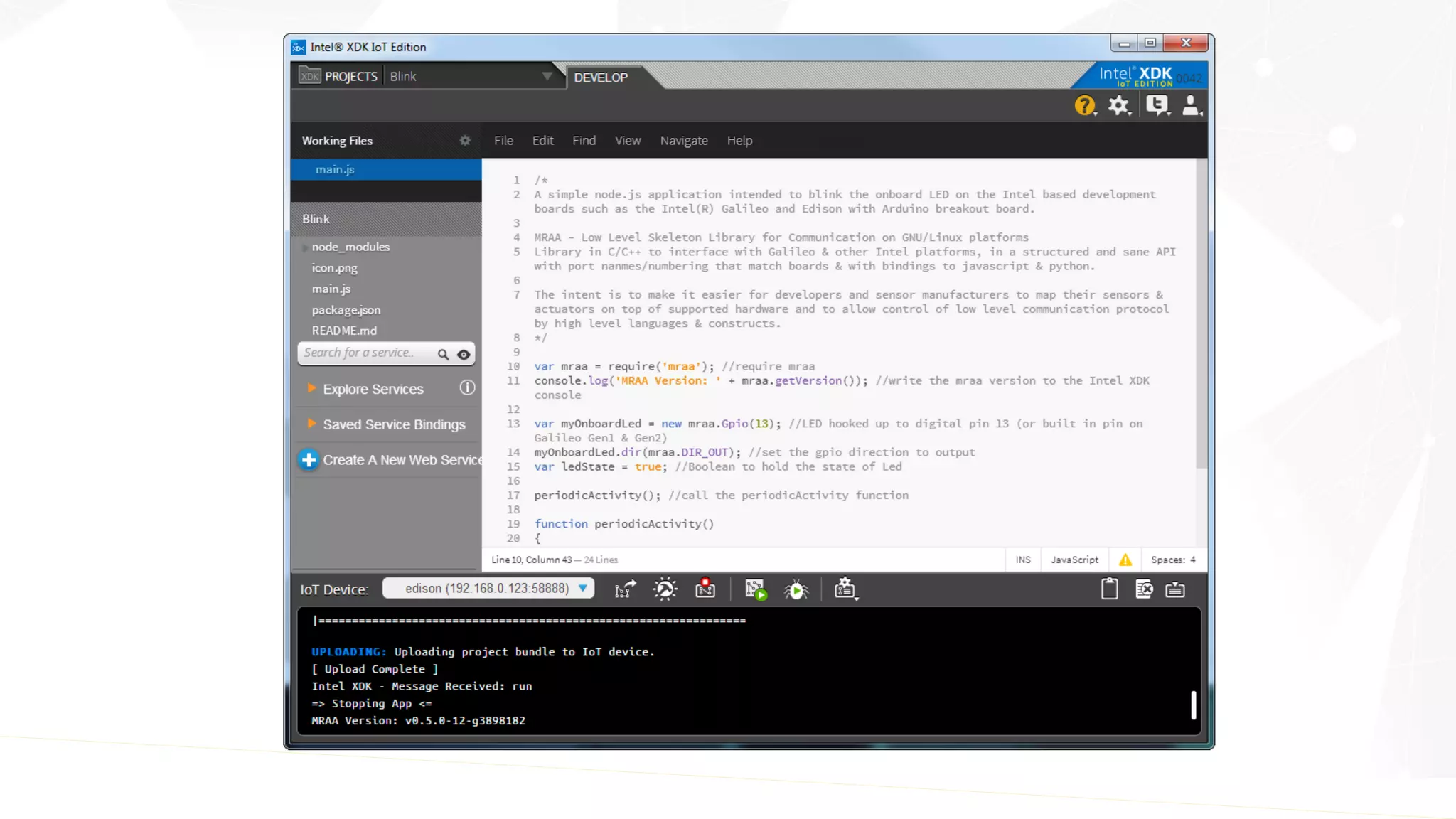The width and height of the screenshot is (1456, 819).
Task: Toggle services visibility eye icon
Action: click(x=464, y=354)
